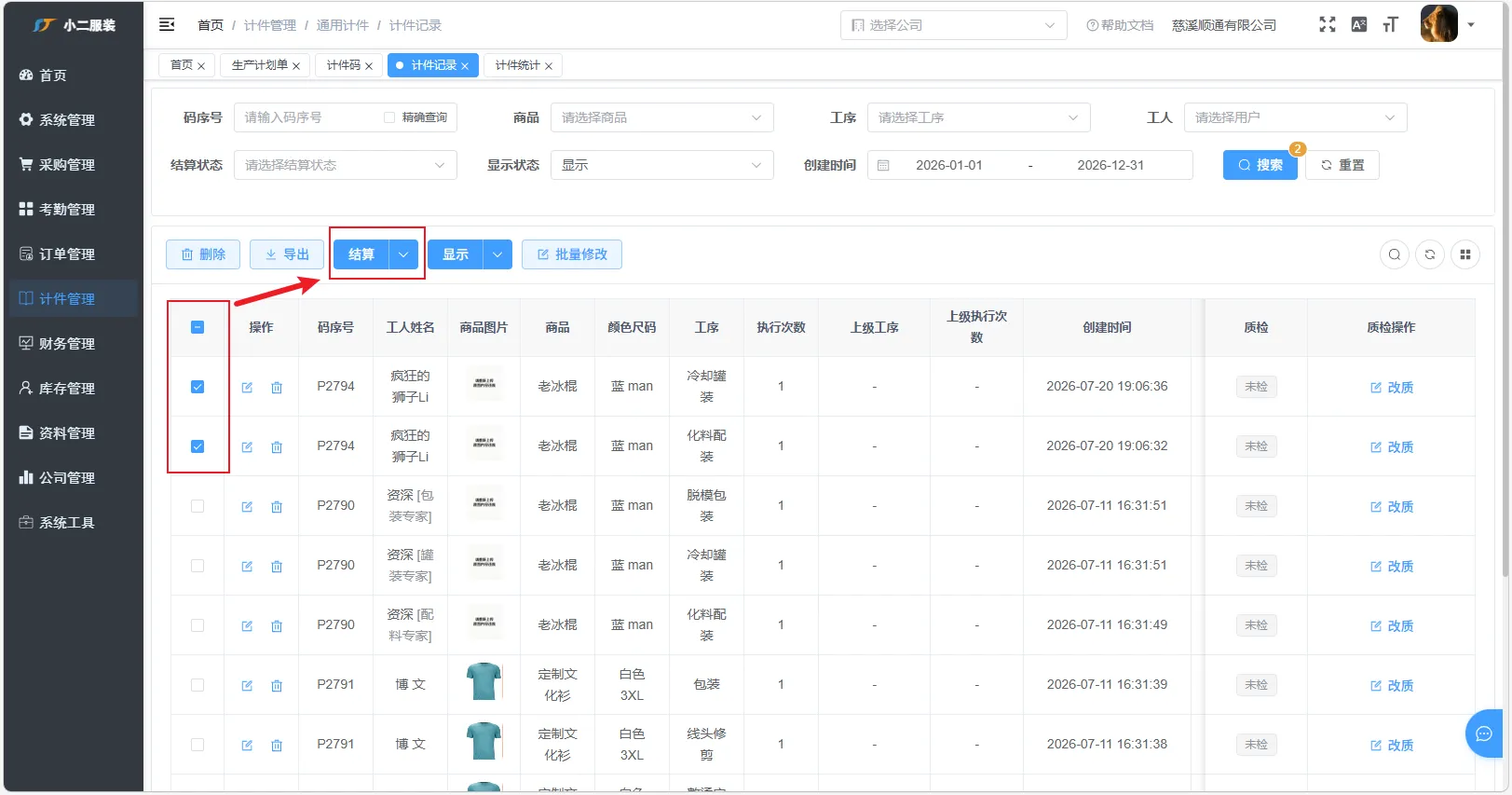Expand the 结算 button dropdown arrow
Image resolution: width=1512 pixels, height=795 pixels.
[x=403, y=254]
